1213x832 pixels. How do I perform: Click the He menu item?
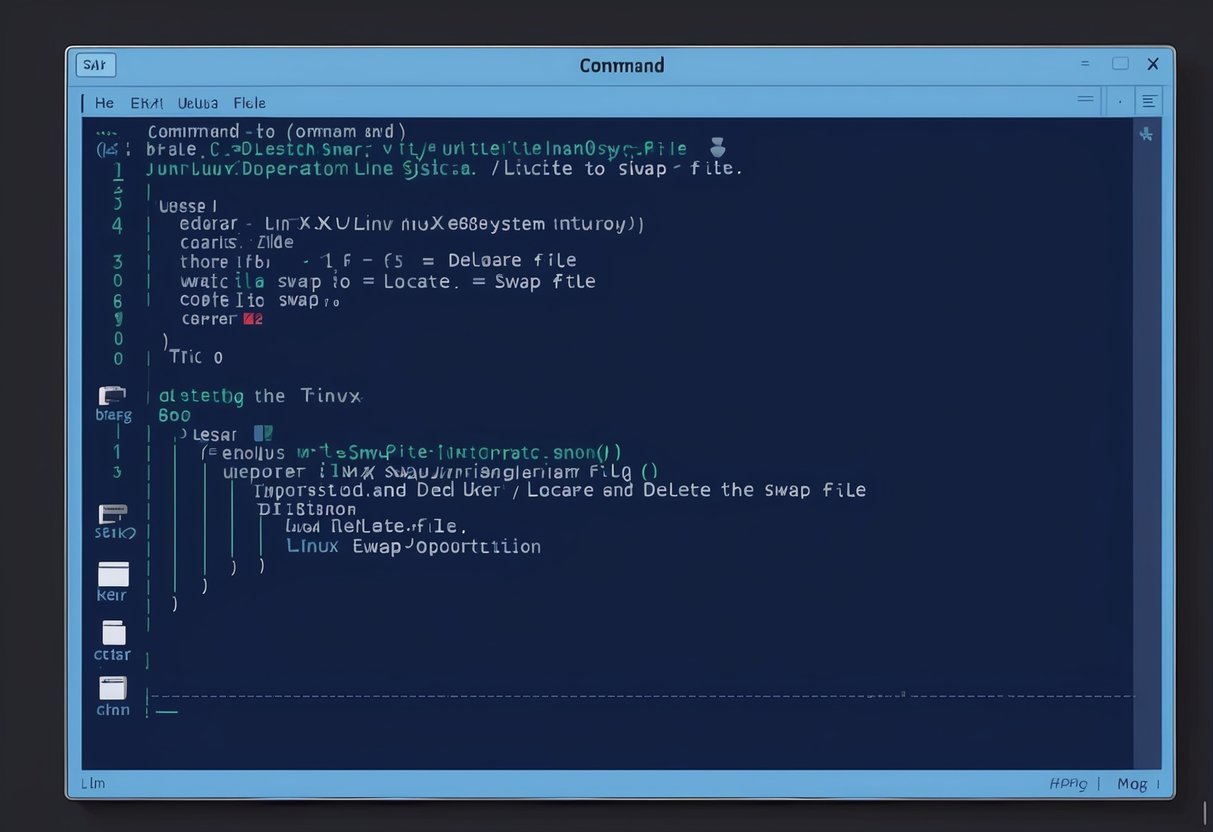[x=104, y=102]
